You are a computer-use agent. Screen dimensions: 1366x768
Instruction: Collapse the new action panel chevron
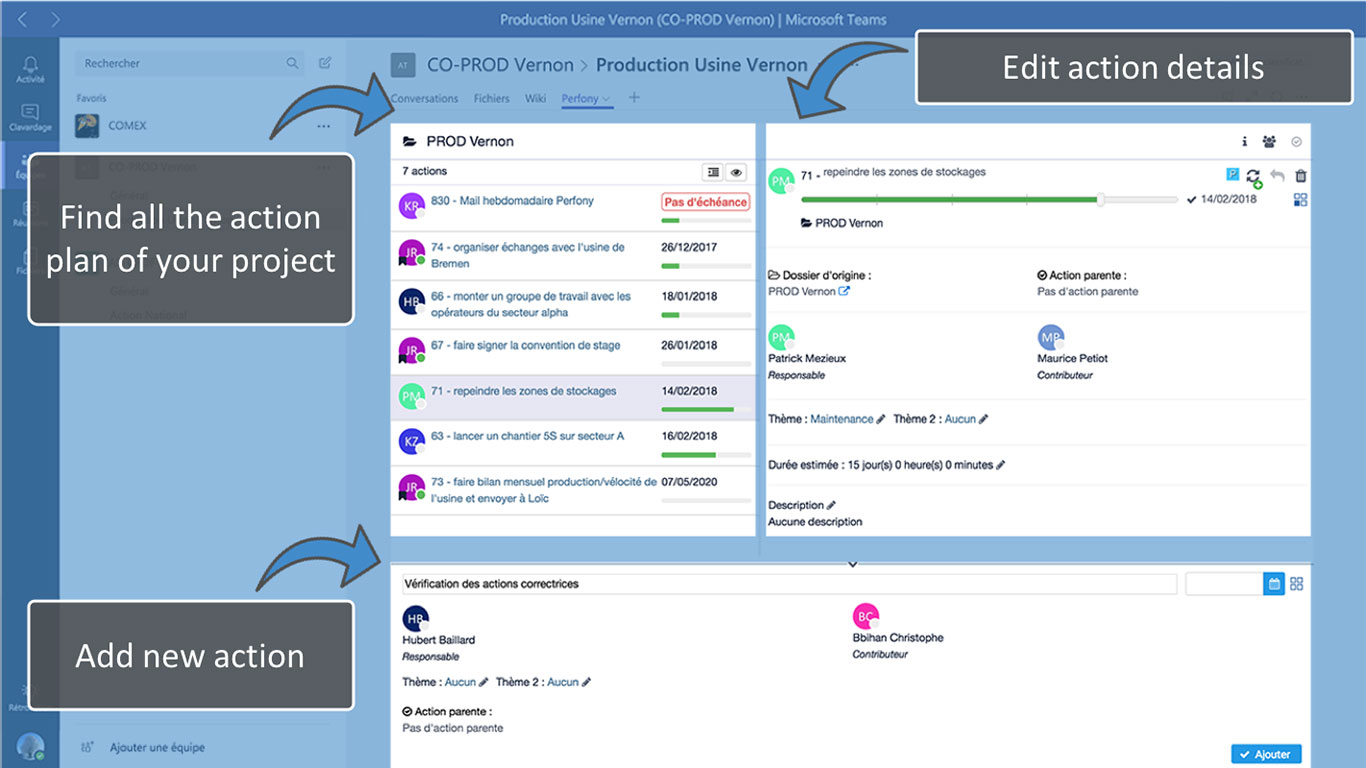852,565
